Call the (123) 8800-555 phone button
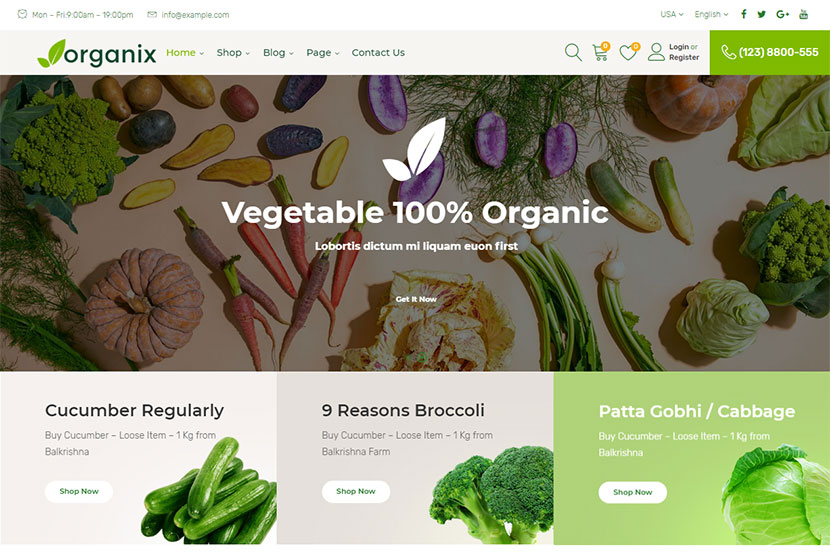The image size is (830, 553). [x=770, y=52]
